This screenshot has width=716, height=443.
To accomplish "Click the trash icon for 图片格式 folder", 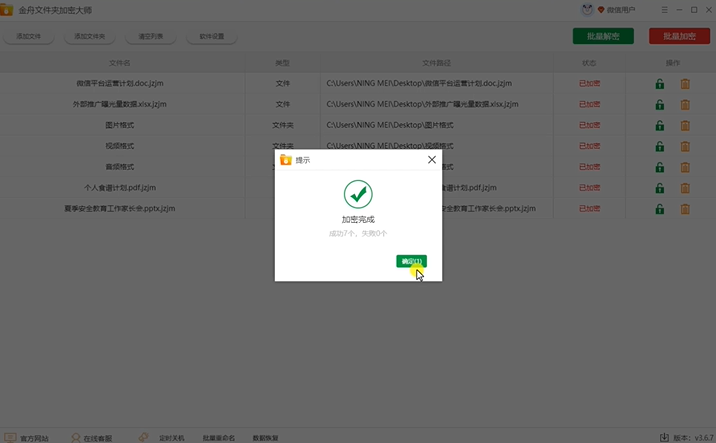I will [x=685, y=125].
